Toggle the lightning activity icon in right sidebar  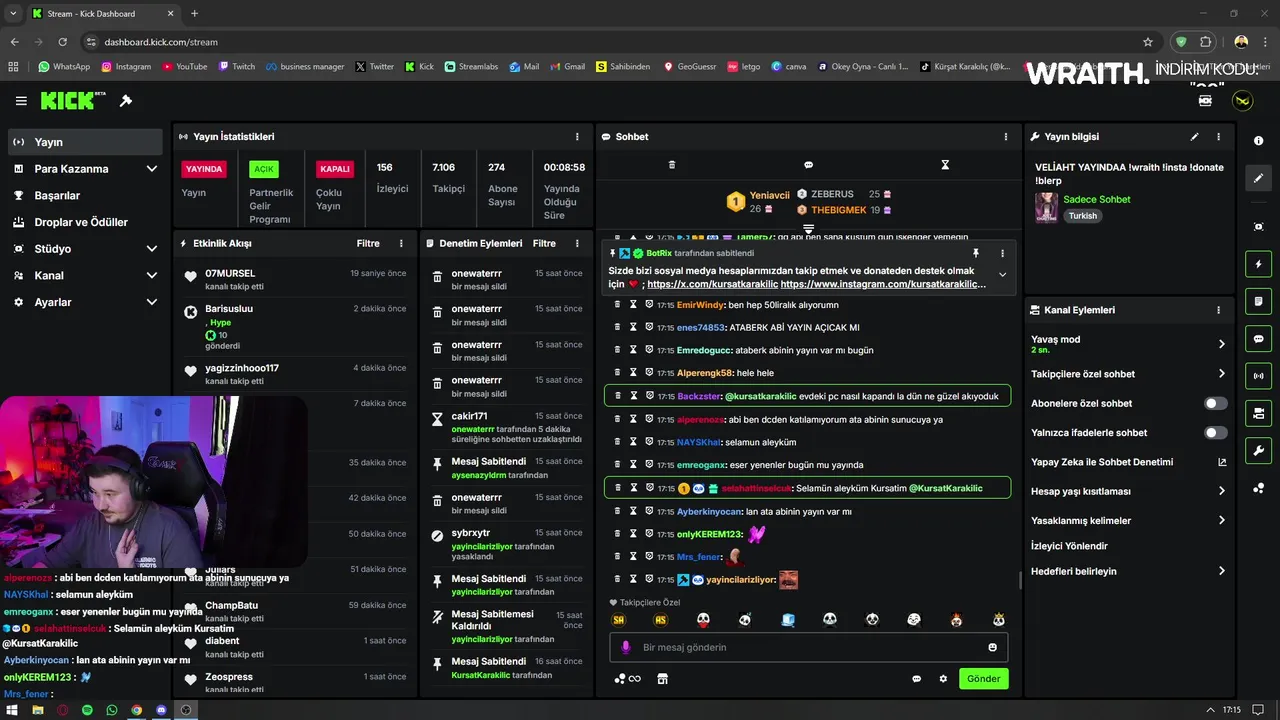click(1258, 264)
